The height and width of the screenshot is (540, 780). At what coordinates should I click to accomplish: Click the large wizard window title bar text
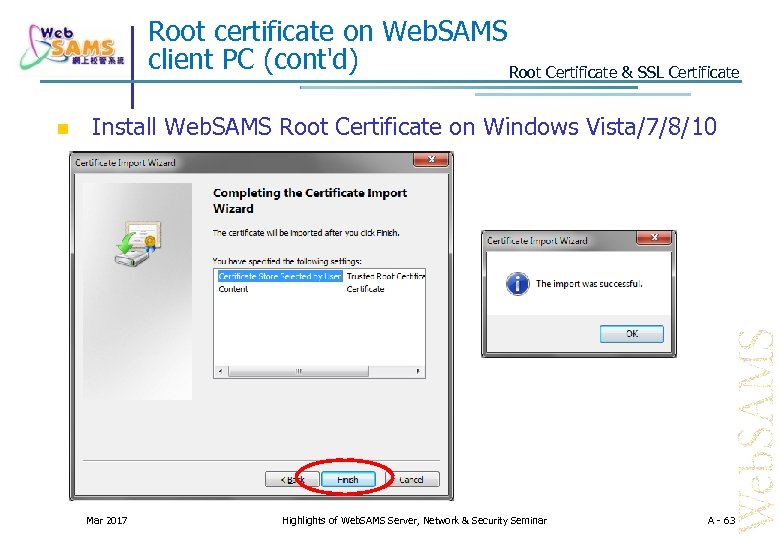coord(125,163)
